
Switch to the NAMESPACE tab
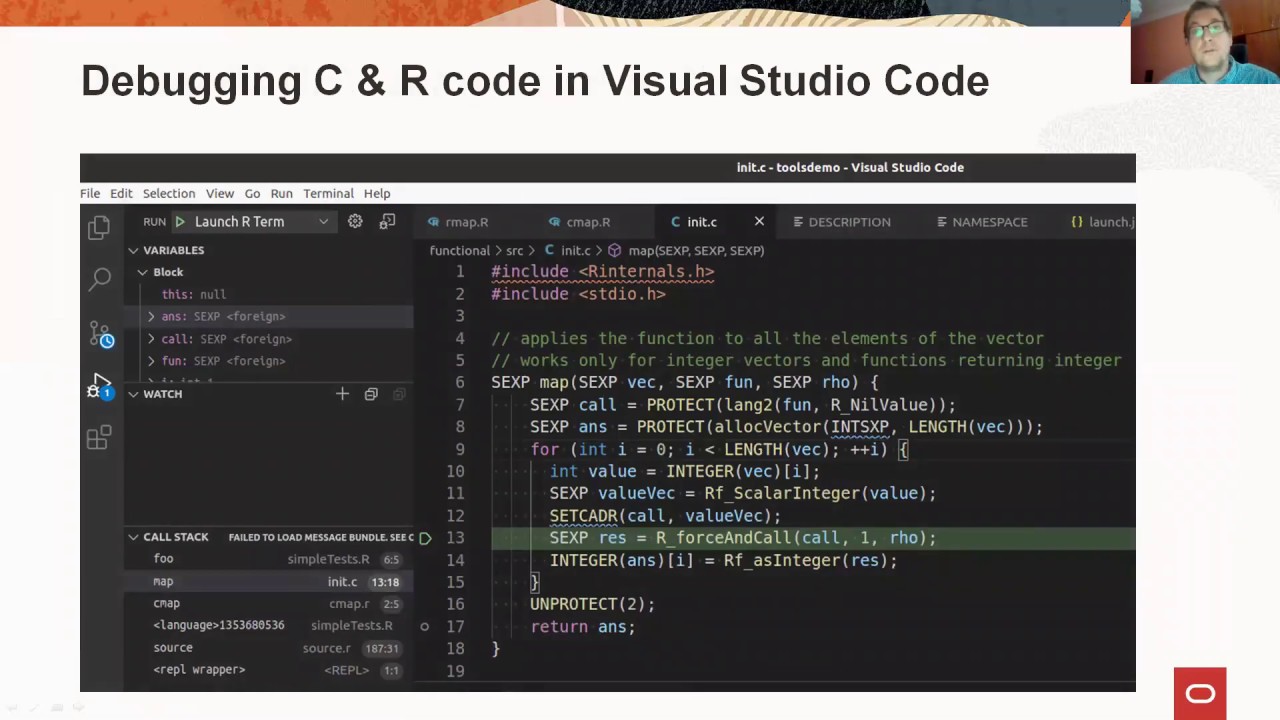[x=989, y=222]
